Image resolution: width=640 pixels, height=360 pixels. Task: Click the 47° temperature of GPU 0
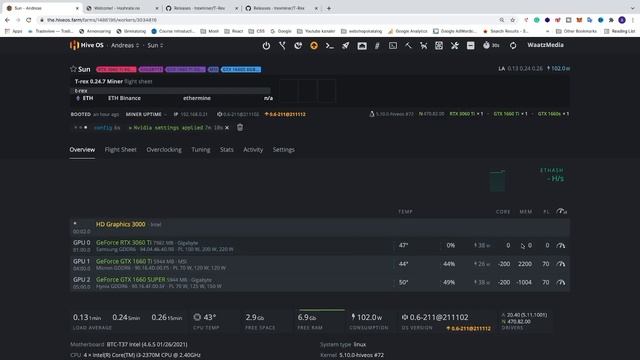click(x=404, y=245)
